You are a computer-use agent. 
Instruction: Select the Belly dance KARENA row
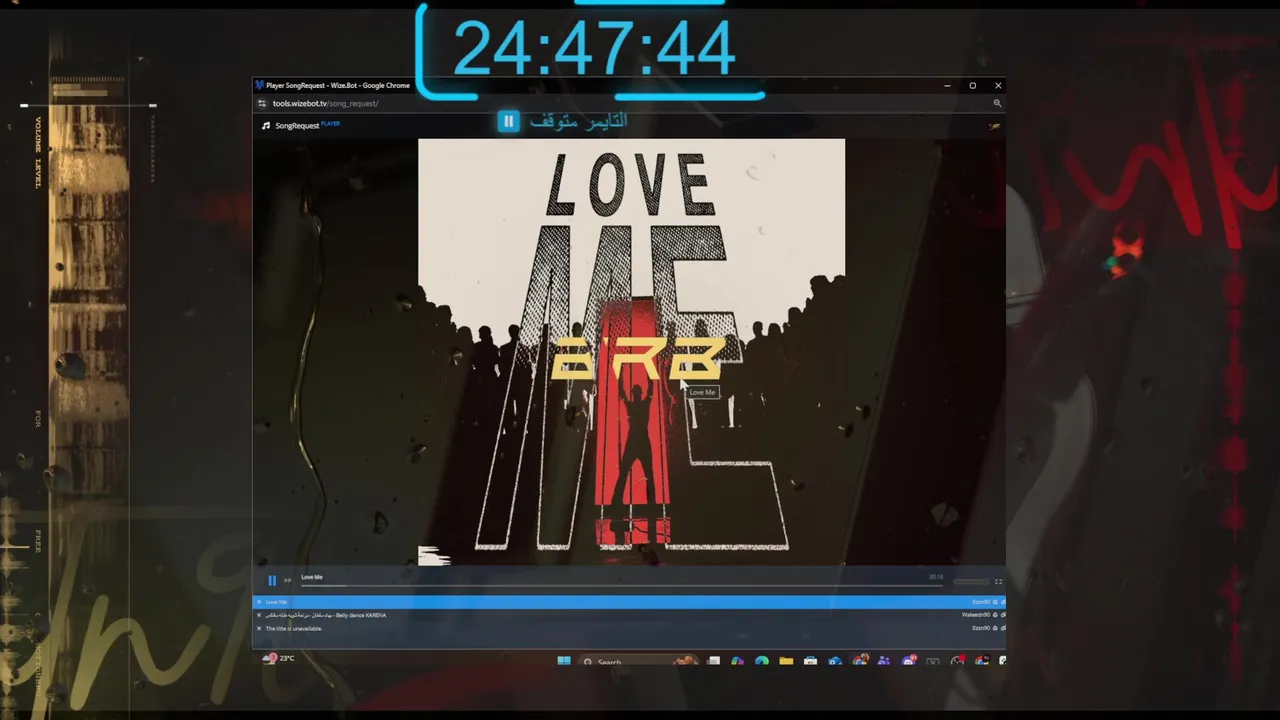[629, 615]
